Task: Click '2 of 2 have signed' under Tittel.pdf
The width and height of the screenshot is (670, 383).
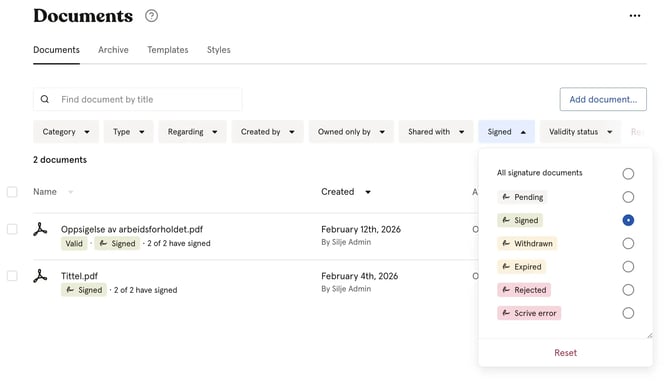Action: click(x=145, y=290)
